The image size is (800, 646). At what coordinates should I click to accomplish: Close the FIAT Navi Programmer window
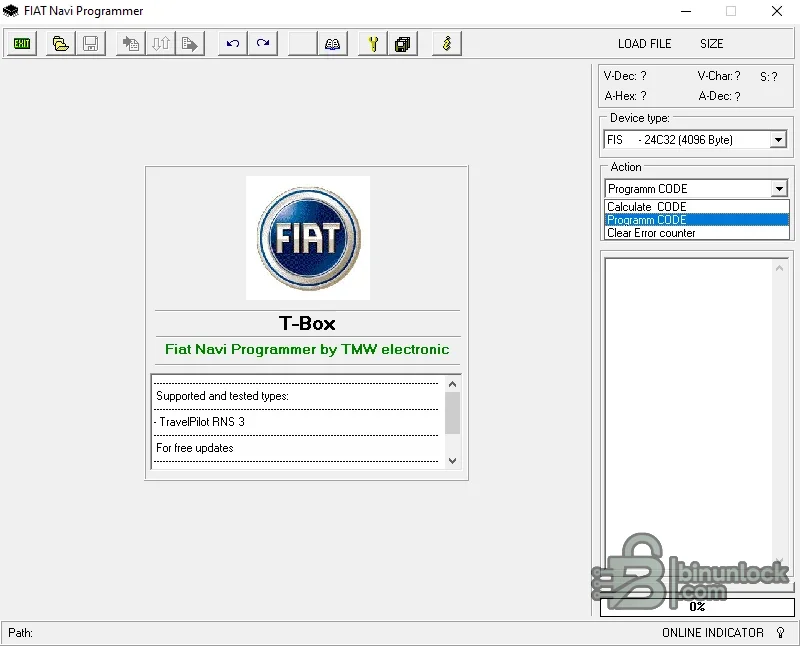click(x=777, y=11)
